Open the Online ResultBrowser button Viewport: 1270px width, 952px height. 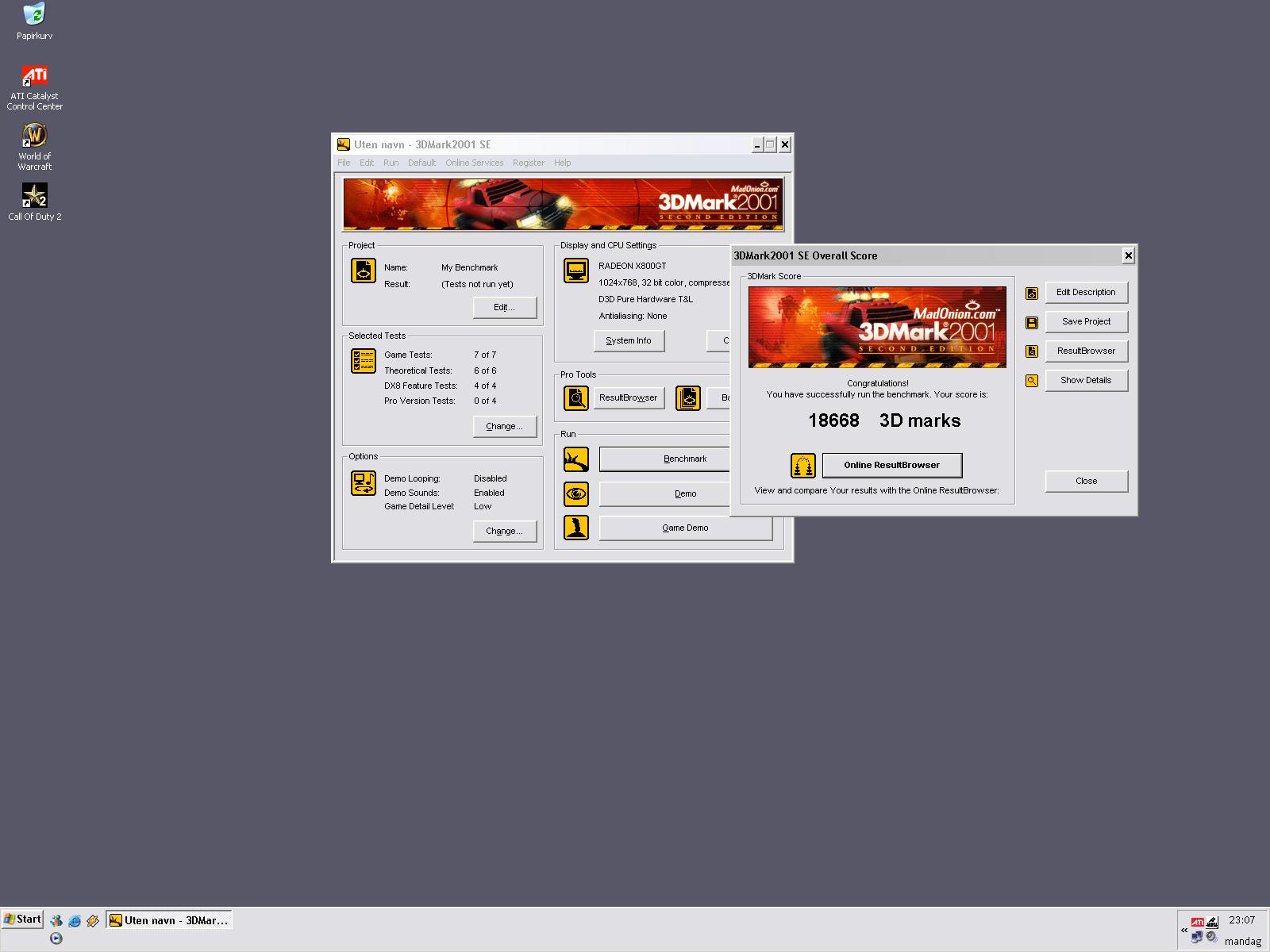(x=892, y=466)
